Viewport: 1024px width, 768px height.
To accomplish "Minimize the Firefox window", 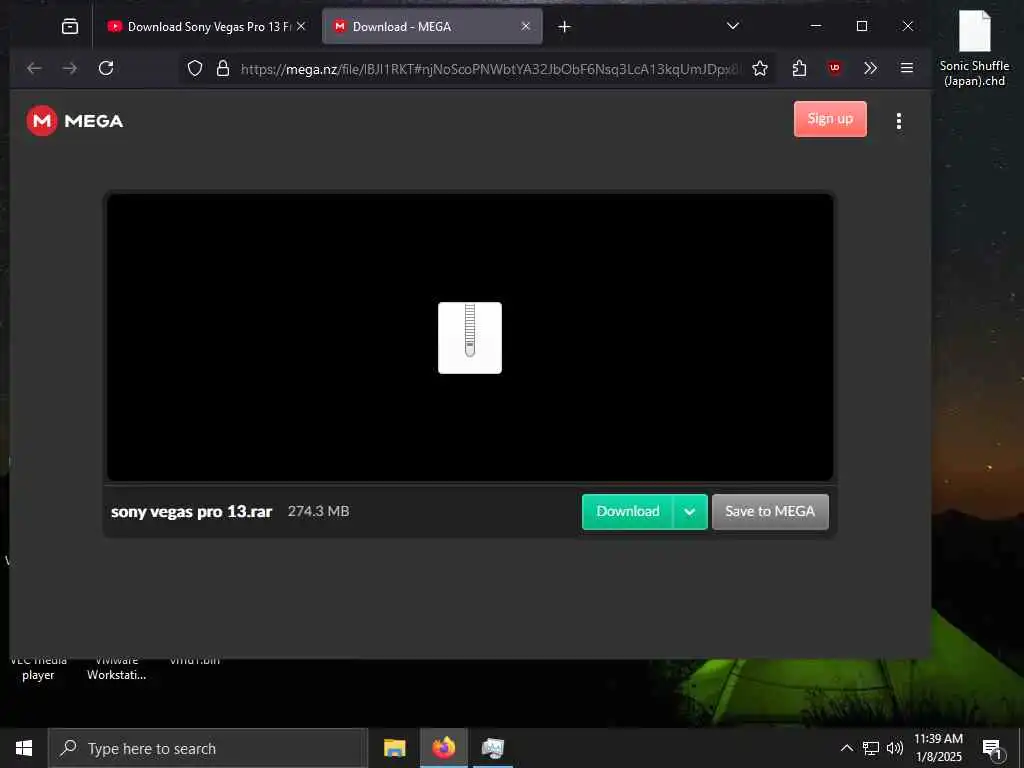I will tap(816, 26).
